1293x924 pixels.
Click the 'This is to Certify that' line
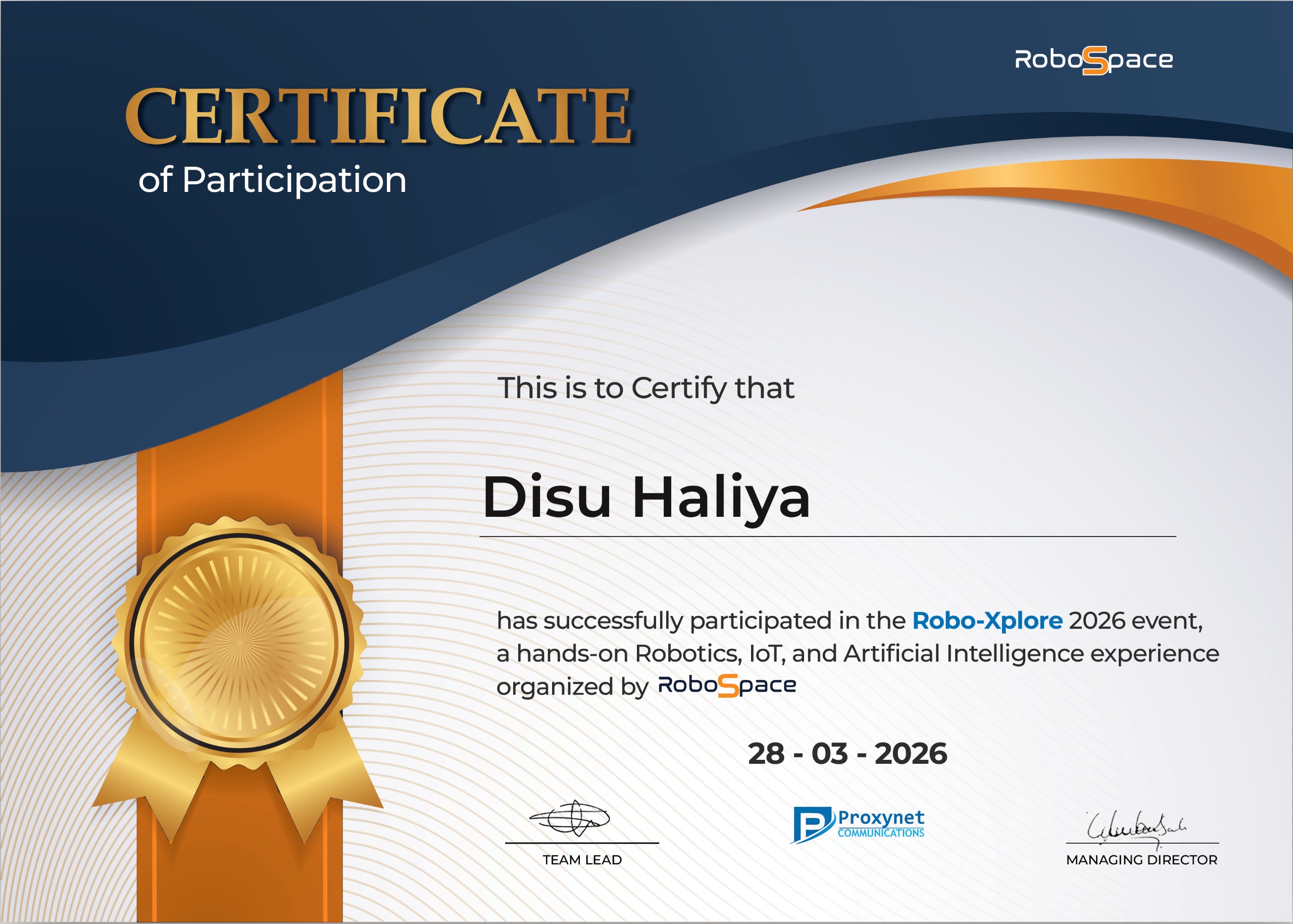point(645,389)
